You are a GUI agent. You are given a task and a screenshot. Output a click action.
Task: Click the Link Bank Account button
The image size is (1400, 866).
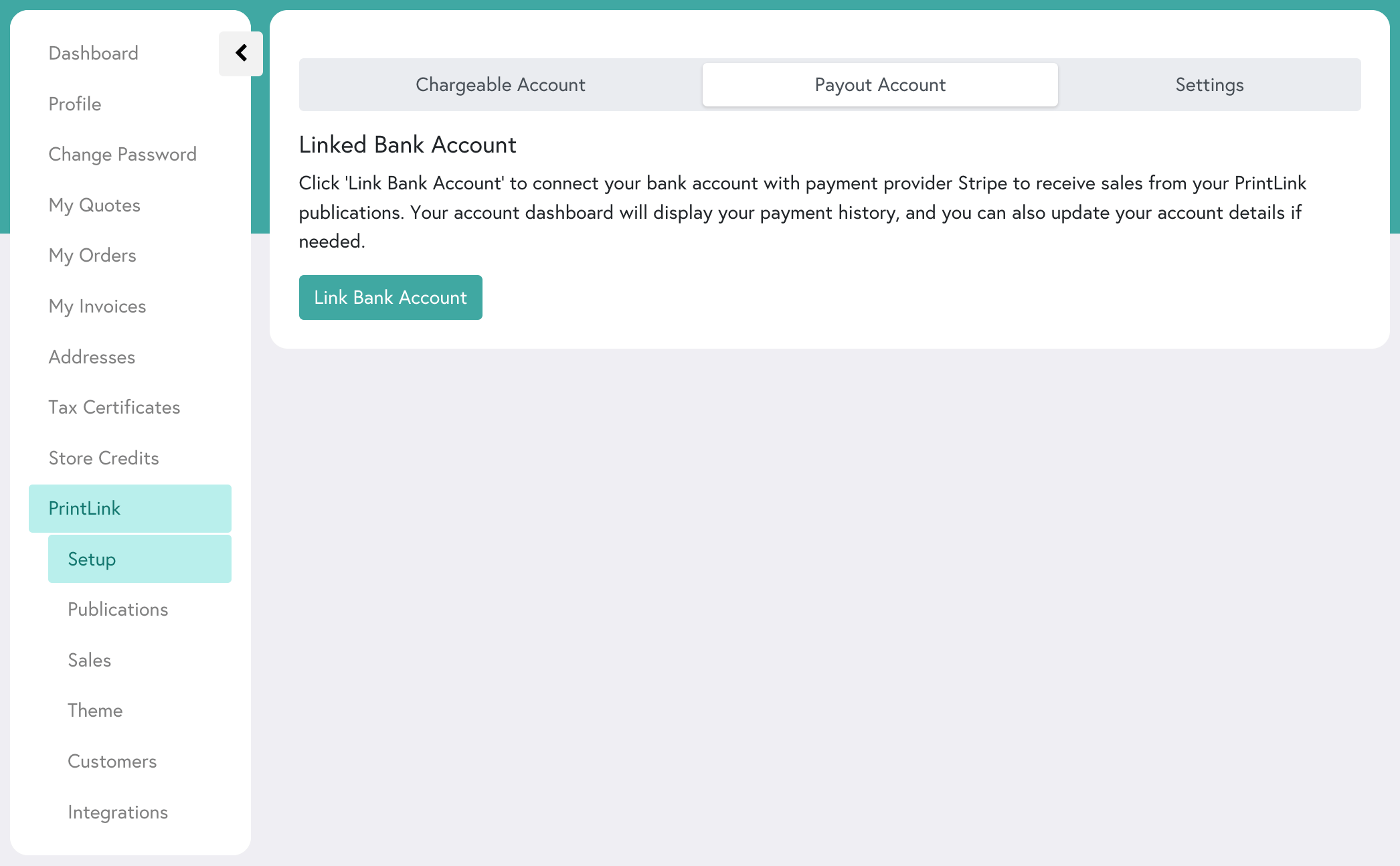[x=390, y=297]
